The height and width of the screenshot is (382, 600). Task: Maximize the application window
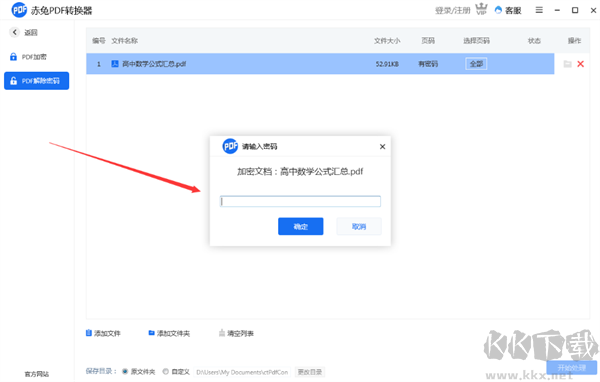pyautogui.click(x=575, y=10)
